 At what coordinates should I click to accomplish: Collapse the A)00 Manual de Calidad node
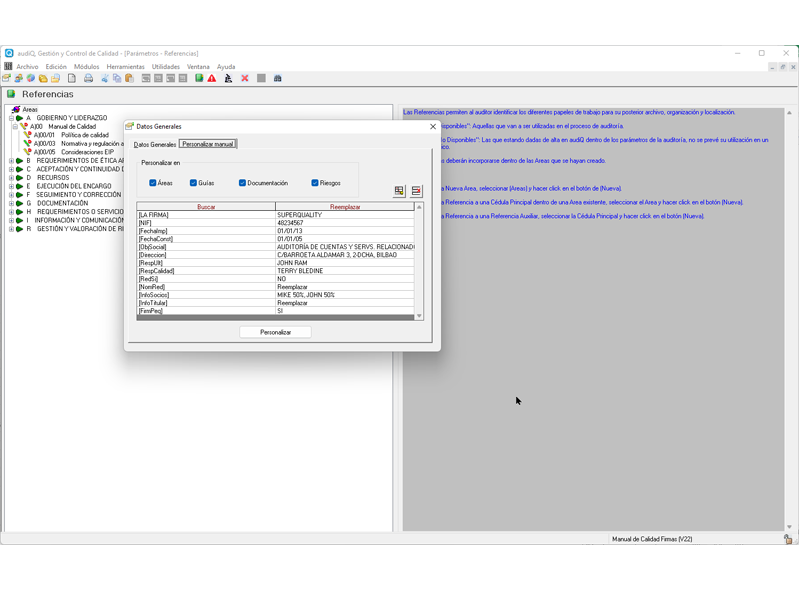tap(15, 127)
